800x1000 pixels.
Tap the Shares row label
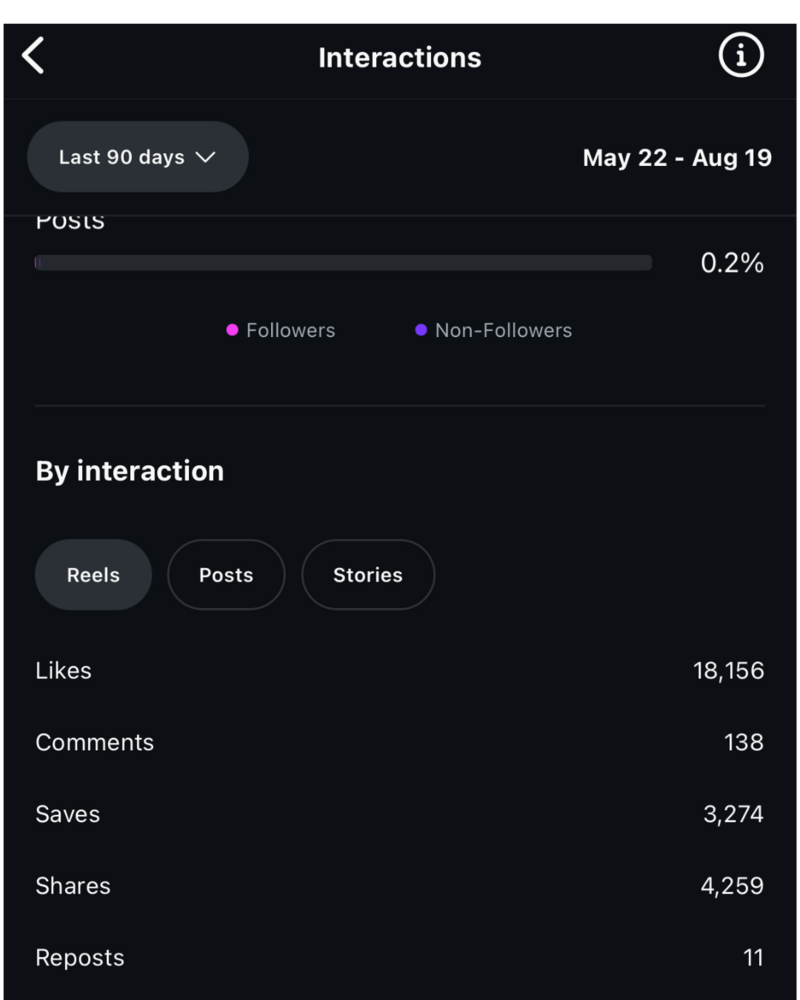(x=73, y=886)
